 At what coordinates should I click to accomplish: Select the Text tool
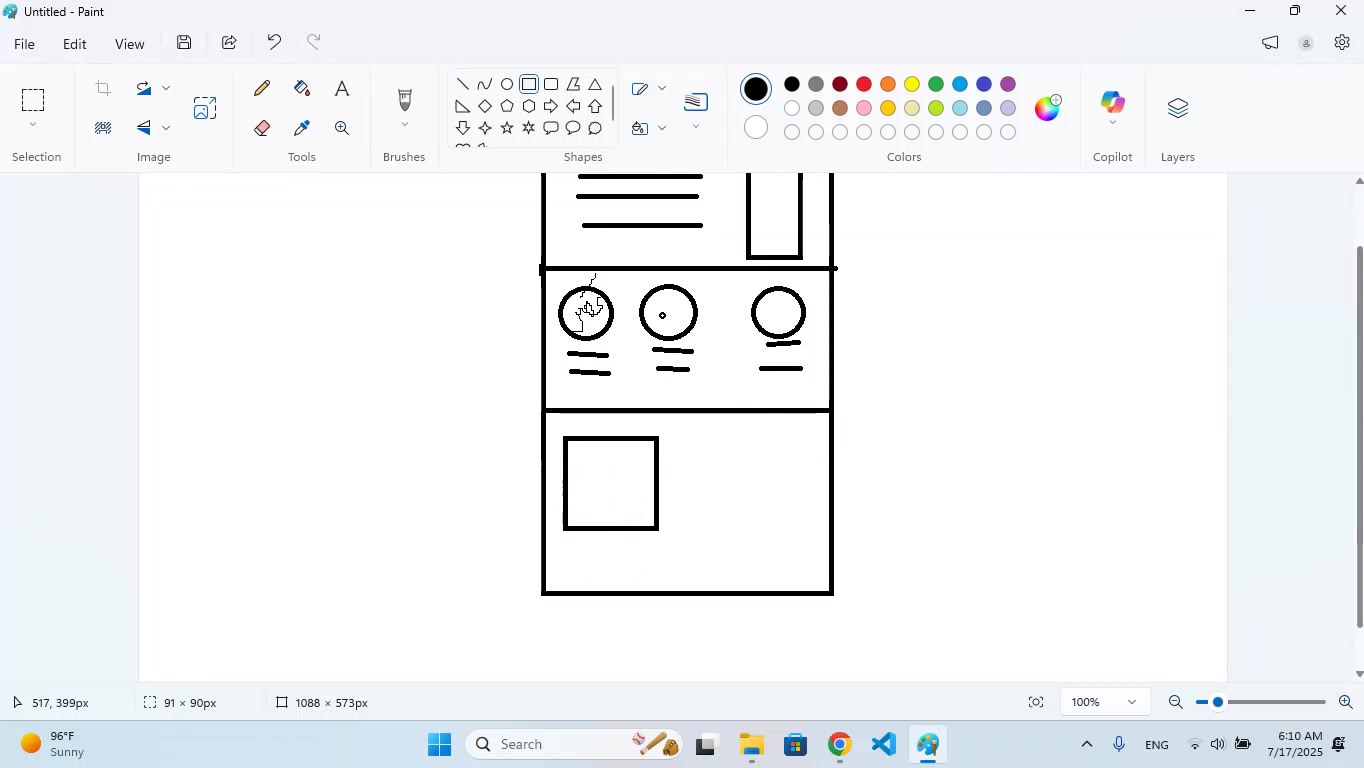click(342, 89)
